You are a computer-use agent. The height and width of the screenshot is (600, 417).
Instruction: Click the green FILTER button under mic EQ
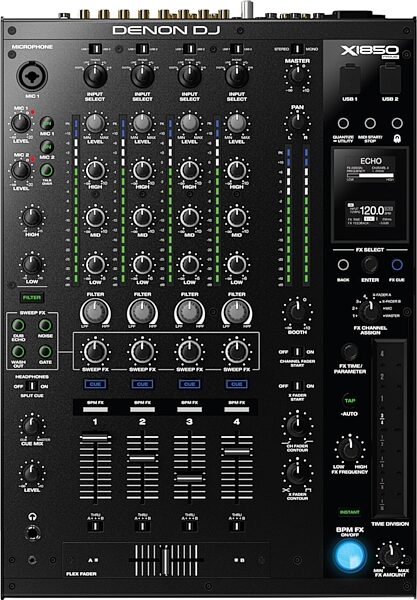click(x=32, y=297)
